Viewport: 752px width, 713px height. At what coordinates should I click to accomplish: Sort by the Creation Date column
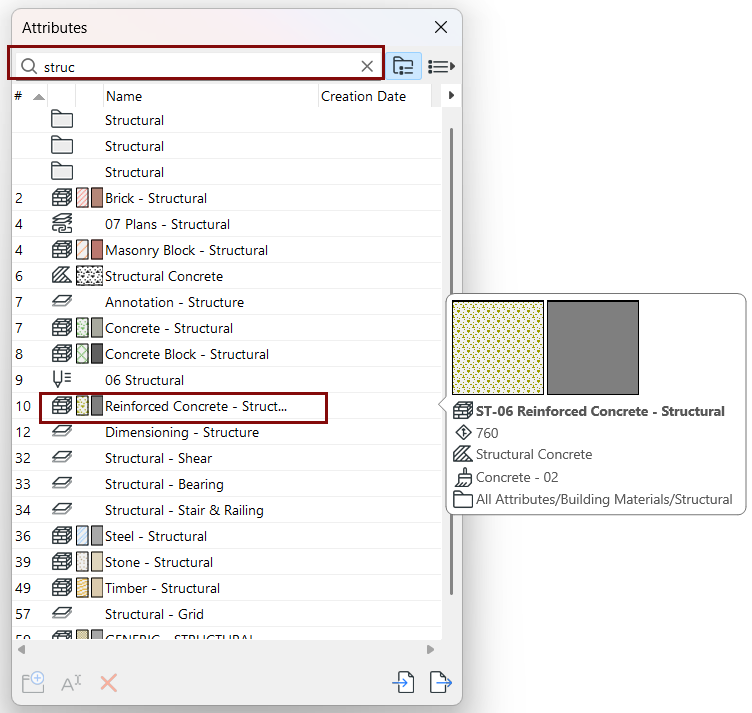(x=375, y=96)
